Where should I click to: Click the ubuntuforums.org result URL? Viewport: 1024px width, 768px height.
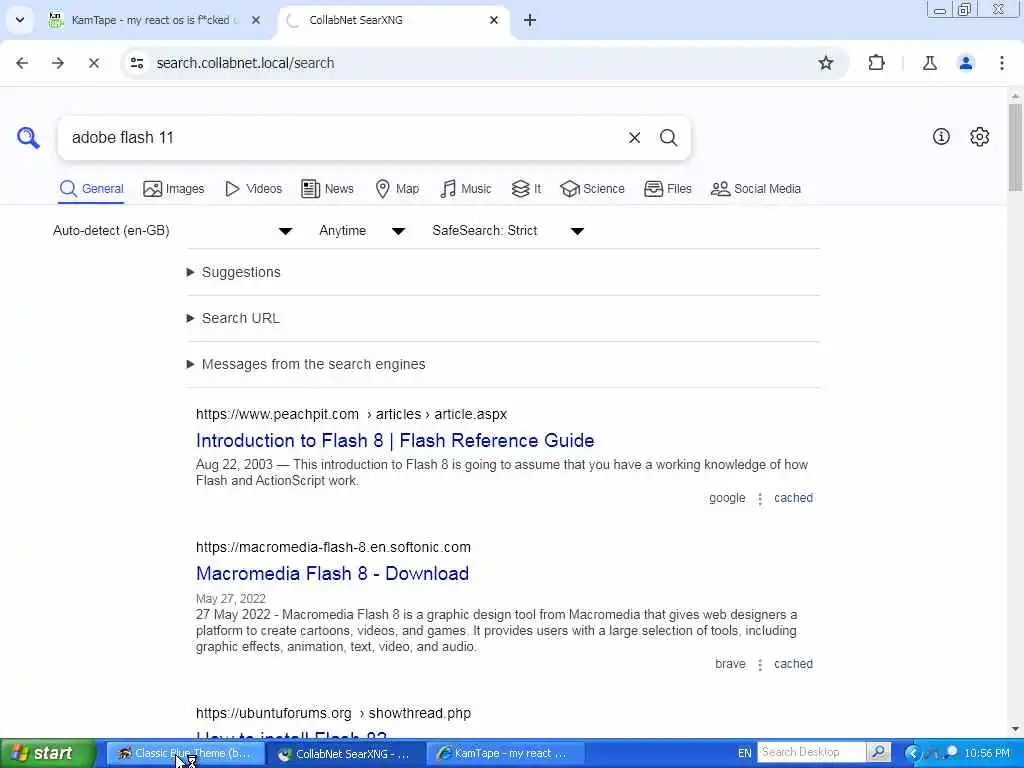(333, 713)
